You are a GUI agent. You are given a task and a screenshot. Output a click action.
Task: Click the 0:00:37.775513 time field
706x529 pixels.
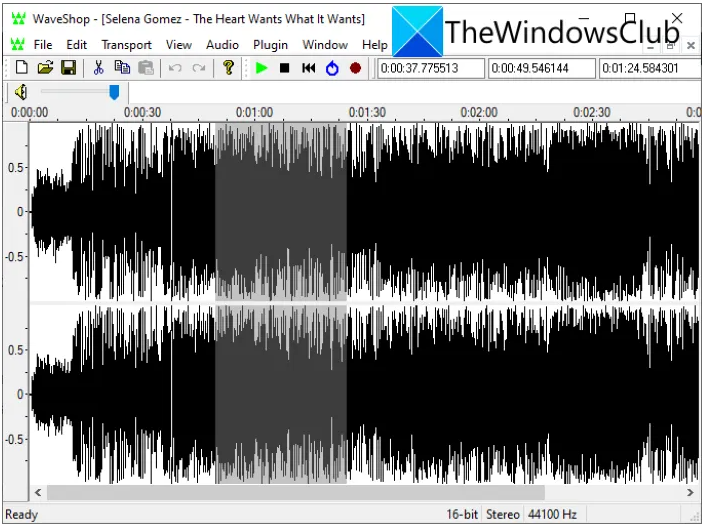pos(431,68)
